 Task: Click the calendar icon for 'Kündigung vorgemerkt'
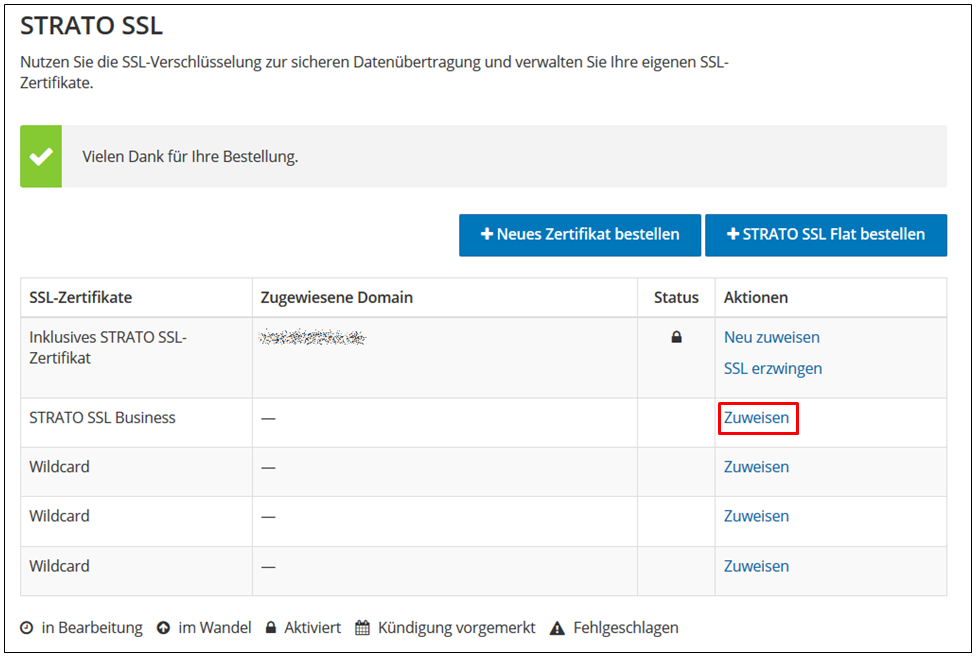click(361, 628)
